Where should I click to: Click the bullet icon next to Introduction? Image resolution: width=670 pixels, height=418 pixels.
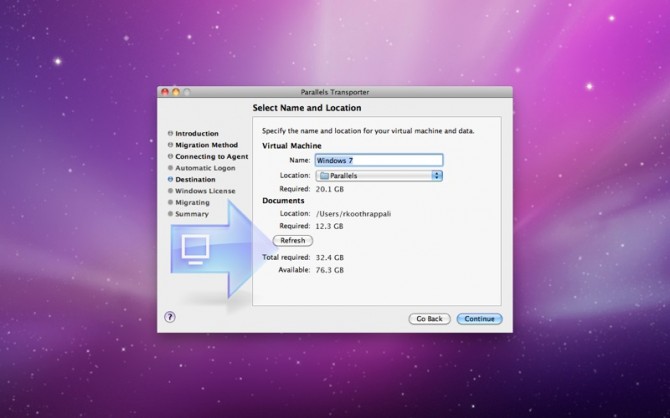pos(170,133)
